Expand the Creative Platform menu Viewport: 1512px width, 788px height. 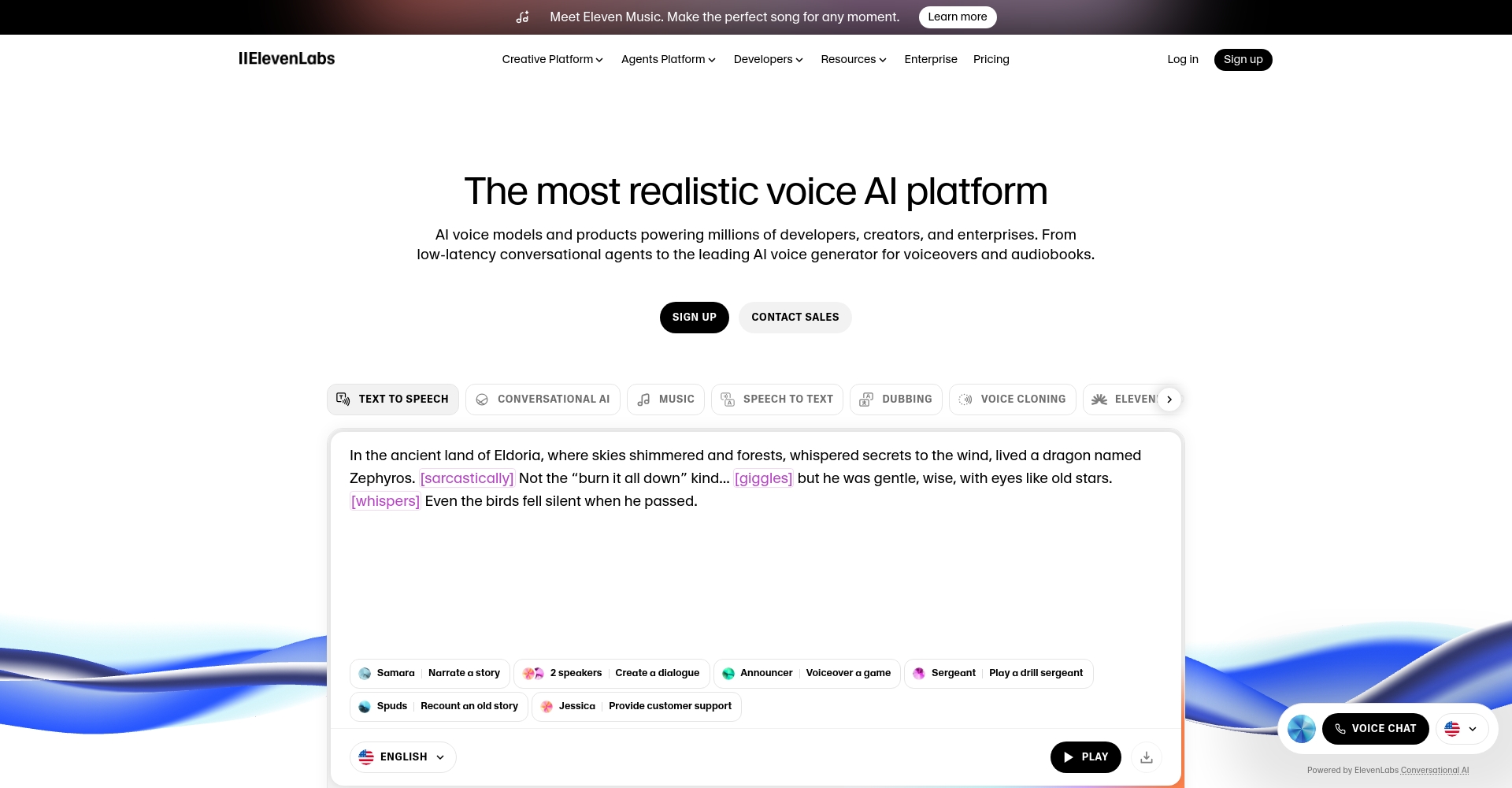click(553, 60)
